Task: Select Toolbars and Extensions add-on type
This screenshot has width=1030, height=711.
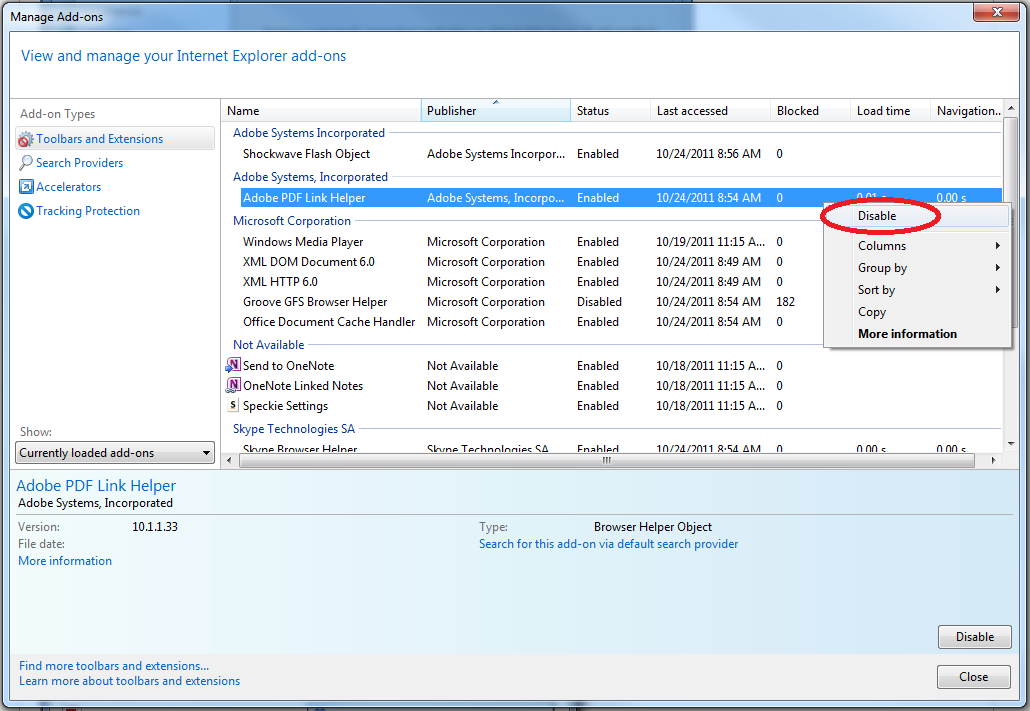Action: 115,139
